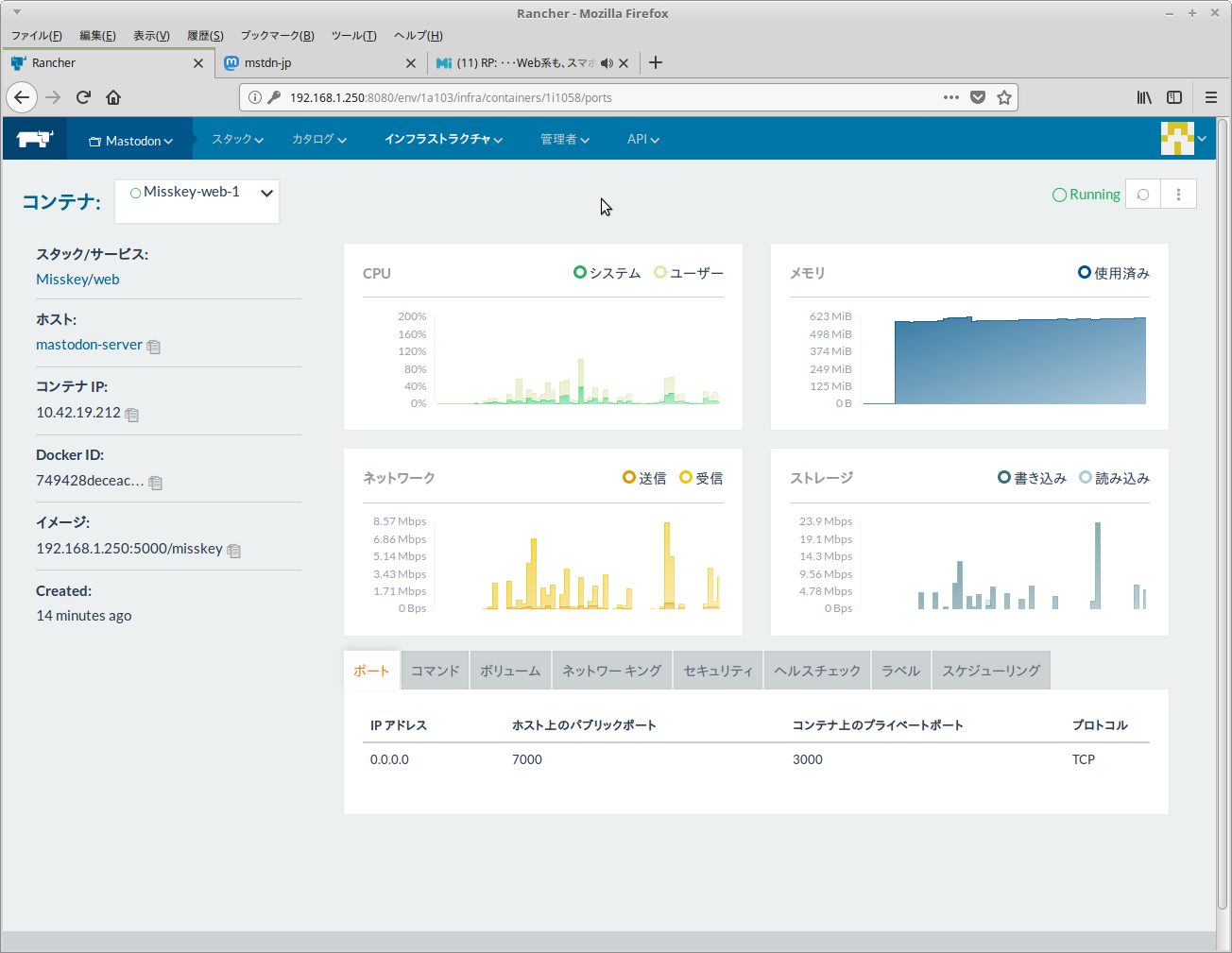1232x953 pixels.
Task: Switch to the ヘルスチェック tab
Action: pos(817,671)
